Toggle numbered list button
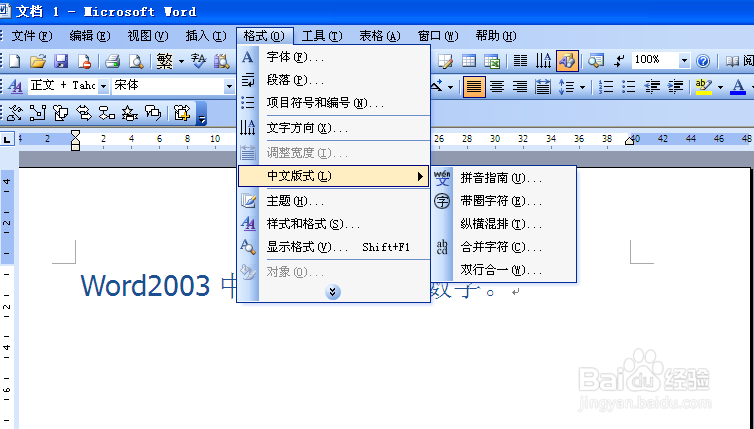 (x=606, y=87)
